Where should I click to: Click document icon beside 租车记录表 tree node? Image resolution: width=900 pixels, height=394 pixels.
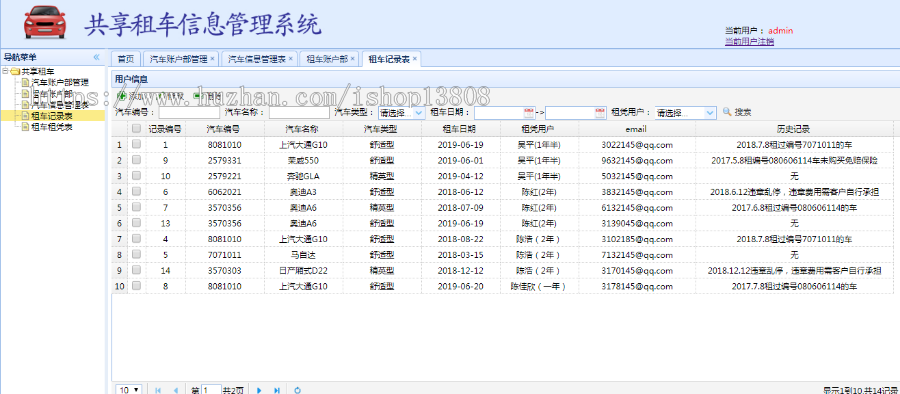[25, 116]
